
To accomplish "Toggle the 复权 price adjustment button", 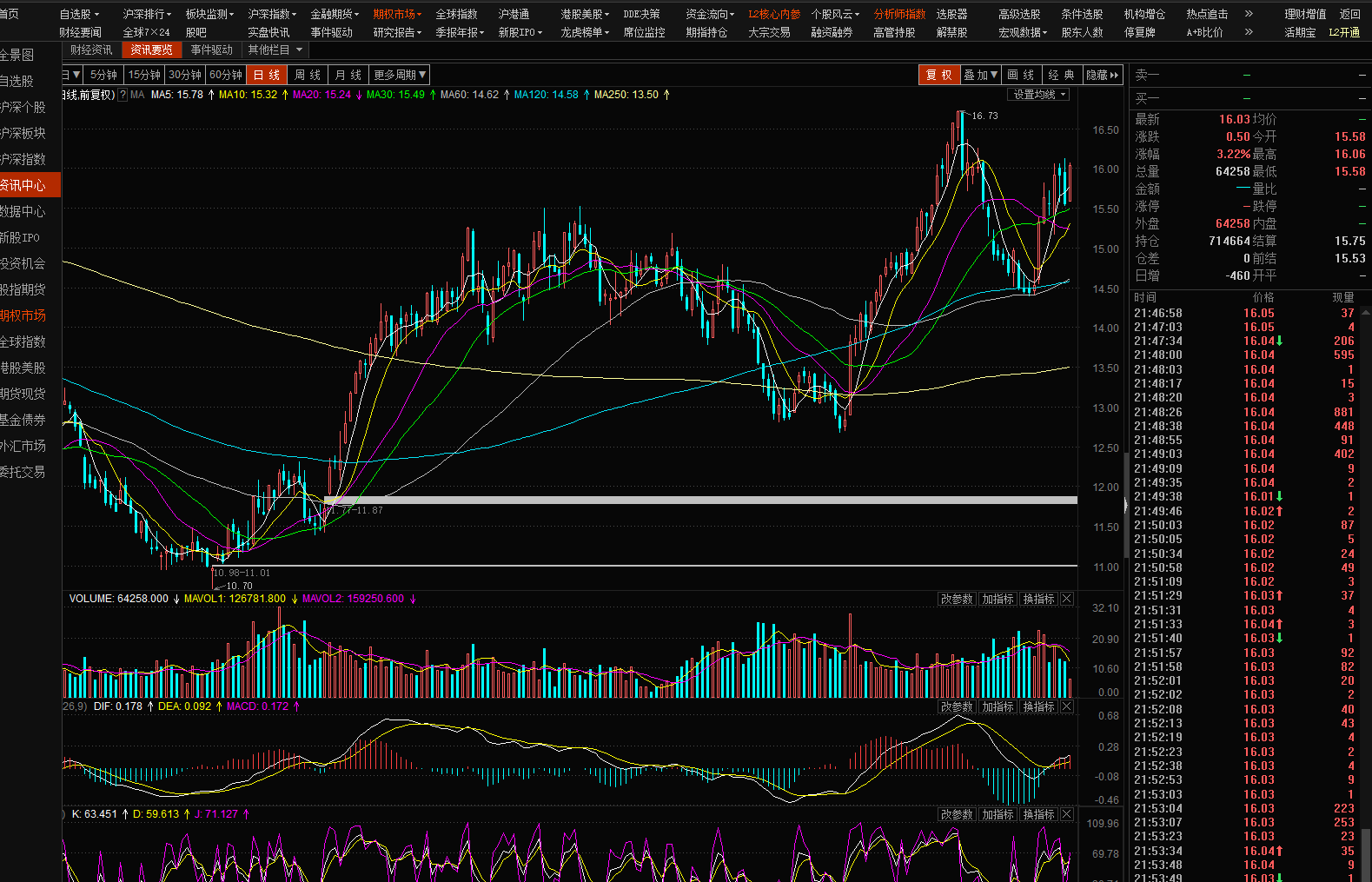I will [938, 75].
